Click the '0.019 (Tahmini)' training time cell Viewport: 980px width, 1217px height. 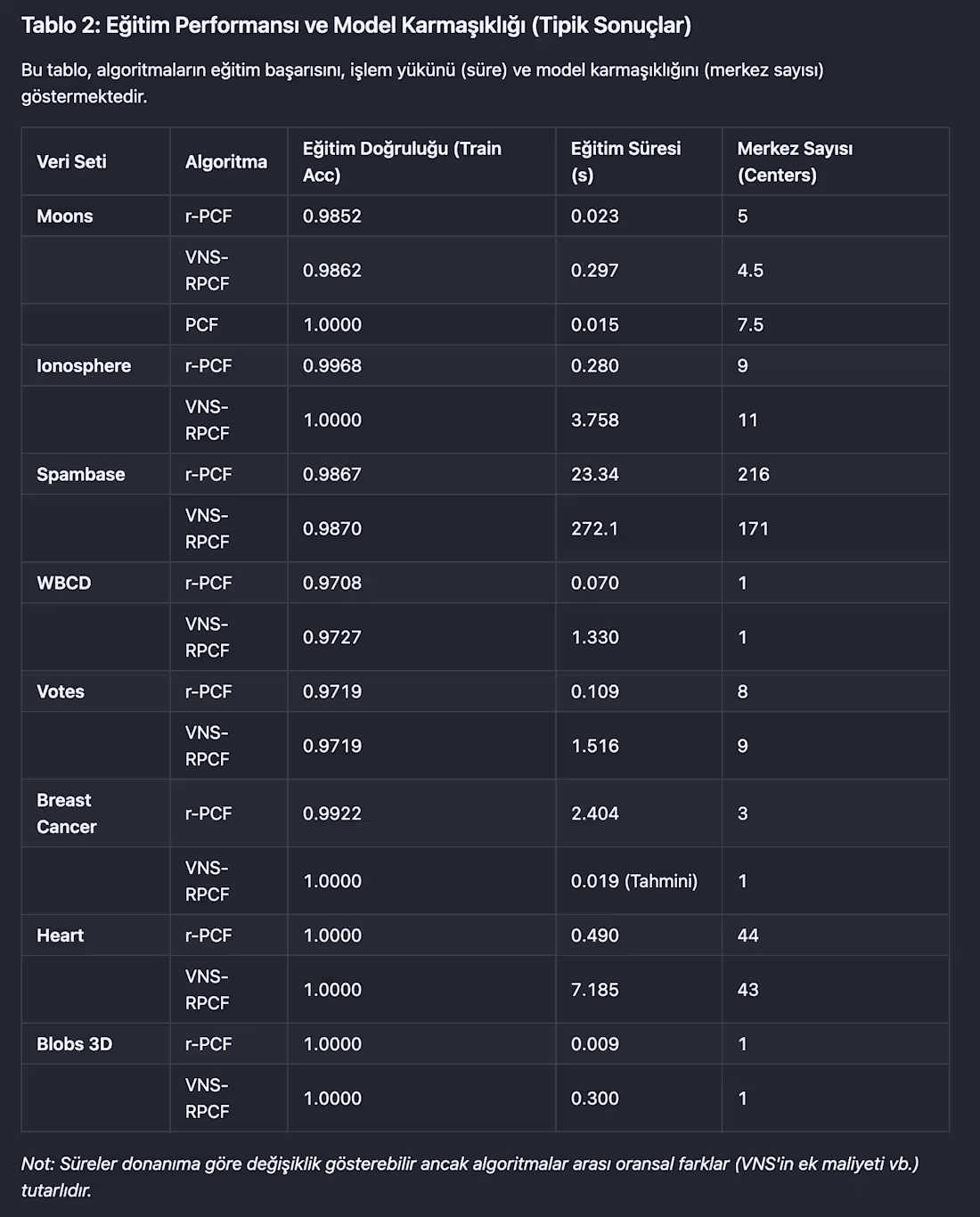point(633,881)
